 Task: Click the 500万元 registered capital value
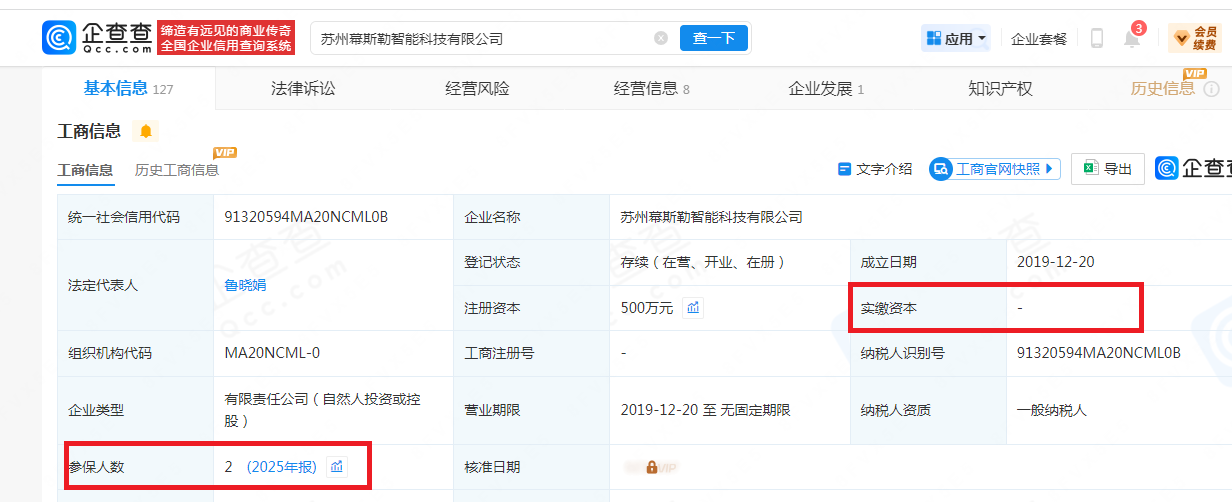coord(647,308)
